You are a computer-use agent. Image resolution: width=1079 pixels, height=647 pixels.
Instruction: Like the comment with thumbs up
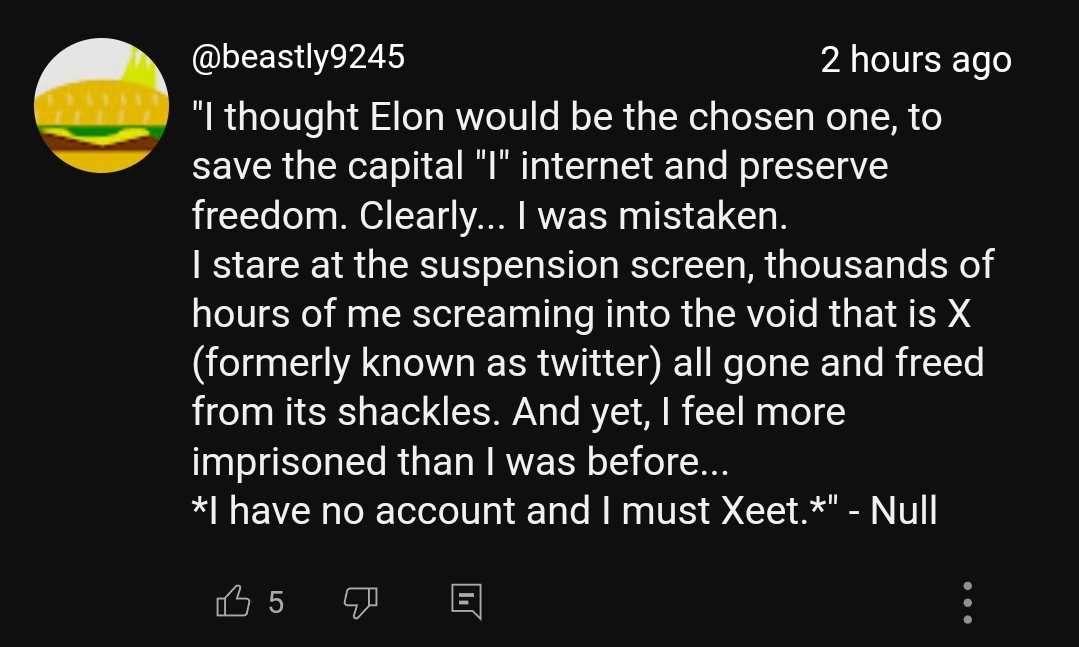[233, 601]
